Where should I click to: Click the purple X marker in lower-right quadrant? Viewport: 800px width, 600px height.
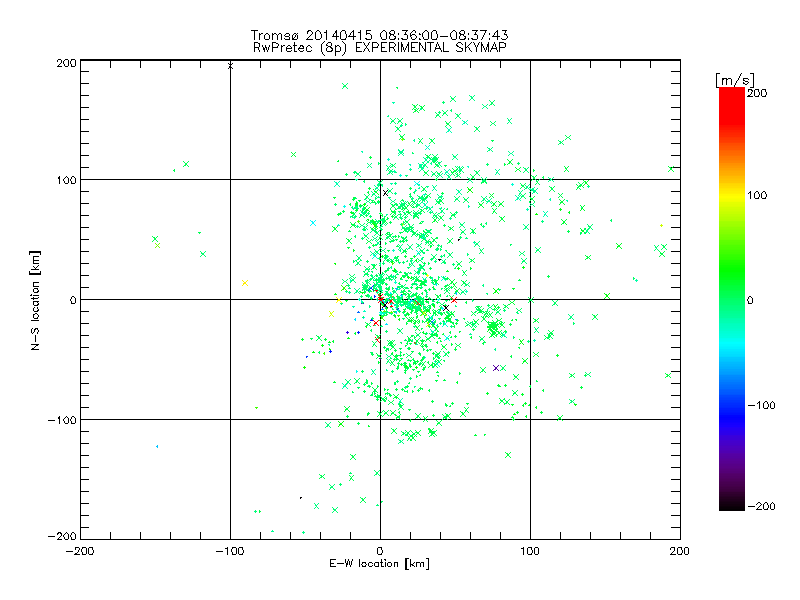point(496,368)
